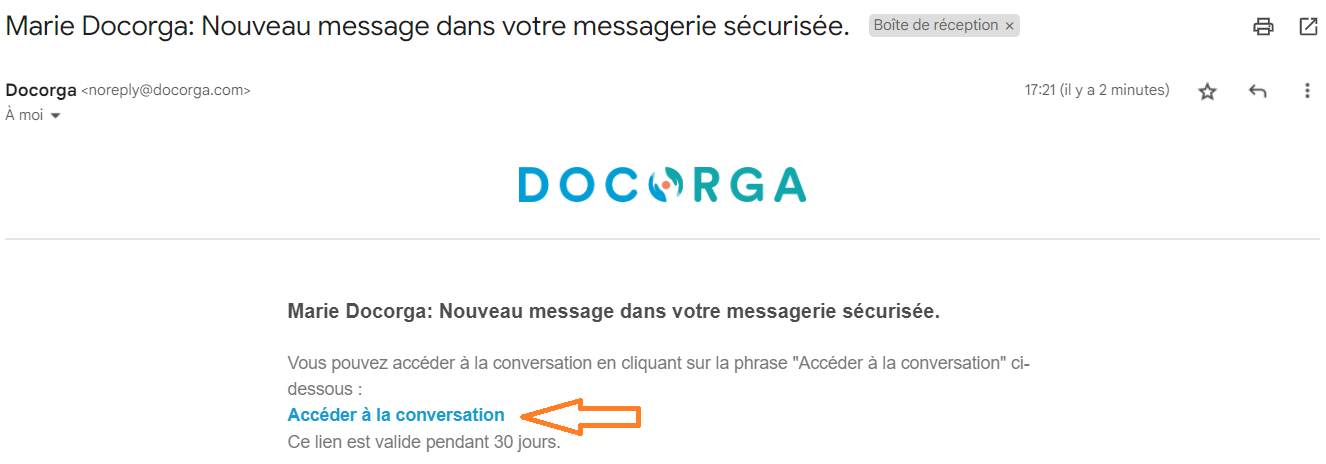
Task: Click the Docorga logo image
Action: click(662, 184)
